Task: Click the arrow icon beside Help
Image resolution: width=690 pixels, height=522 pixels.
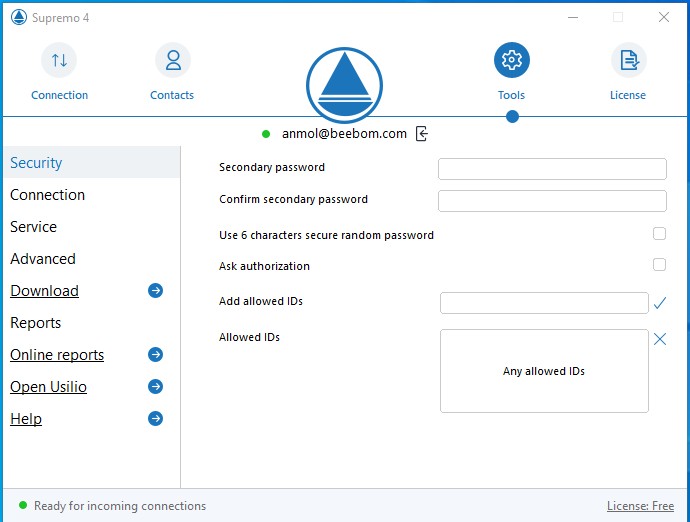Action: pyautogui.click(x=155, y=419)
